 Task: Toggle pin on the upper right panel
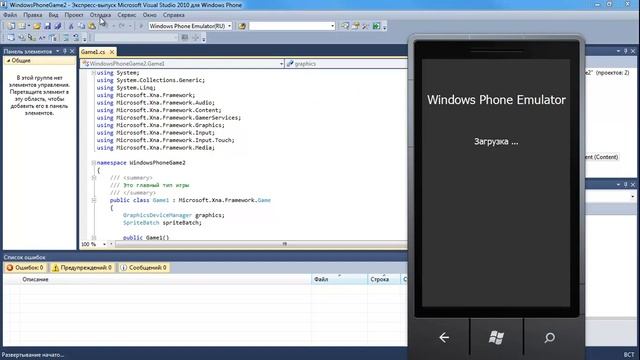click(x=625, y=51)
